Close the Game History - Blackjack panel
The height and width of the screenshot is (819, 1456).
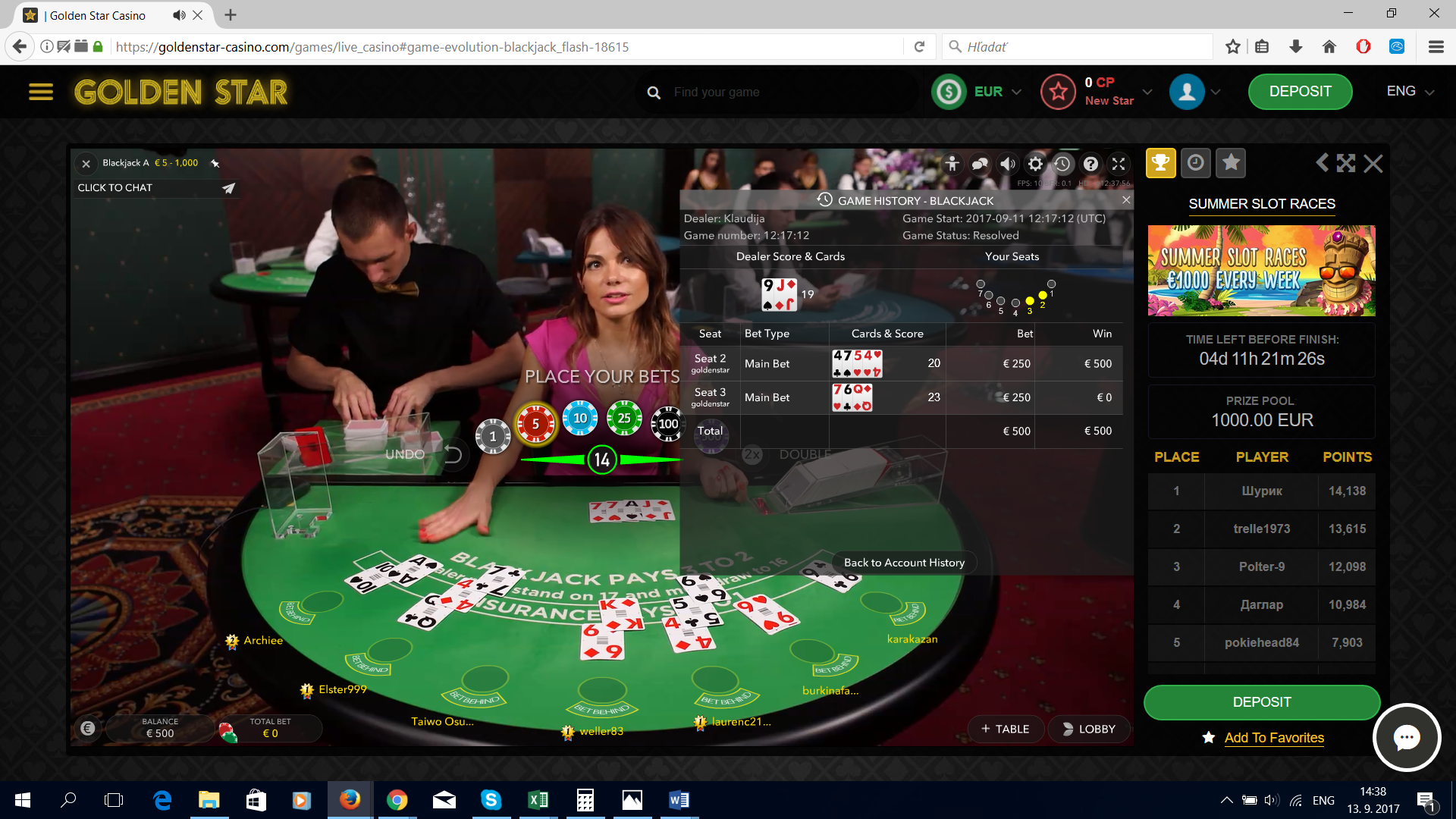(1126, 200)
